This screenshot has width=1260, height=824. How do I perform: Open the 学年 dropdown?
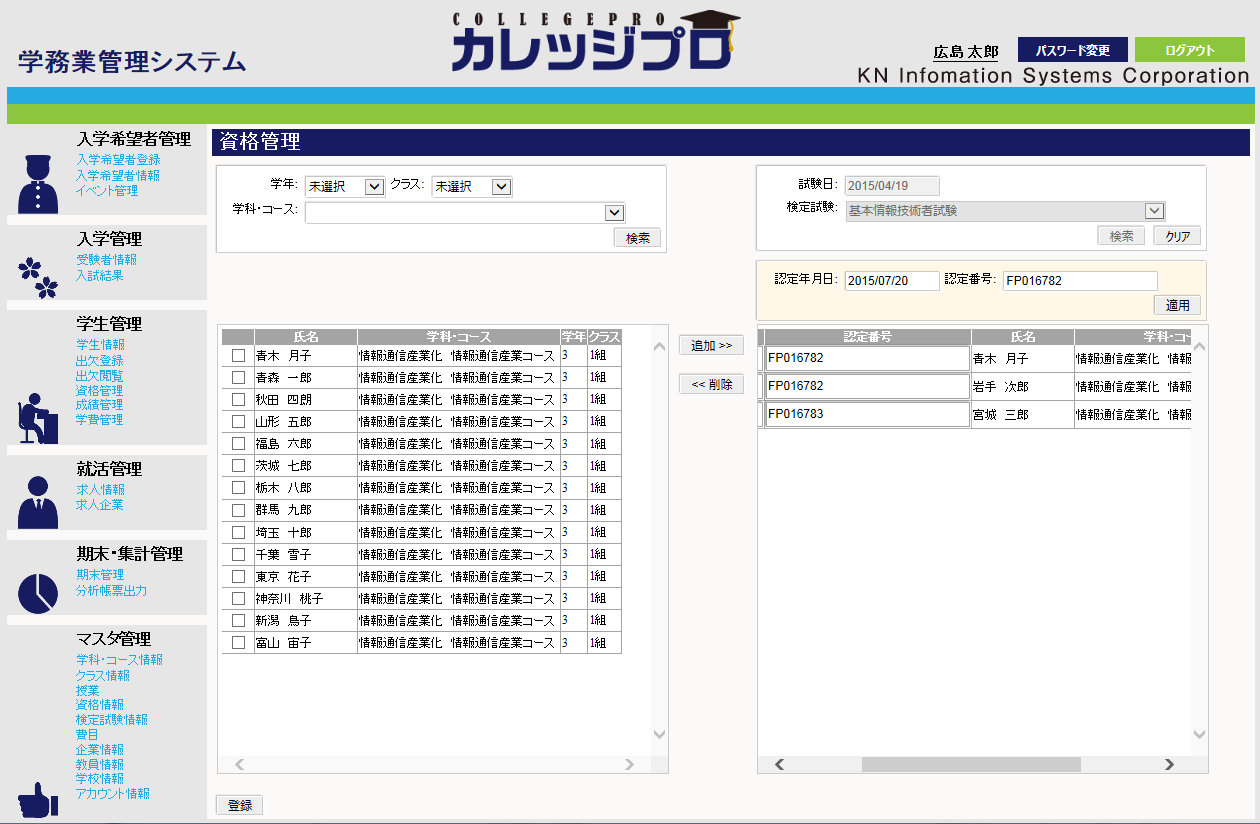pos(345,186)
